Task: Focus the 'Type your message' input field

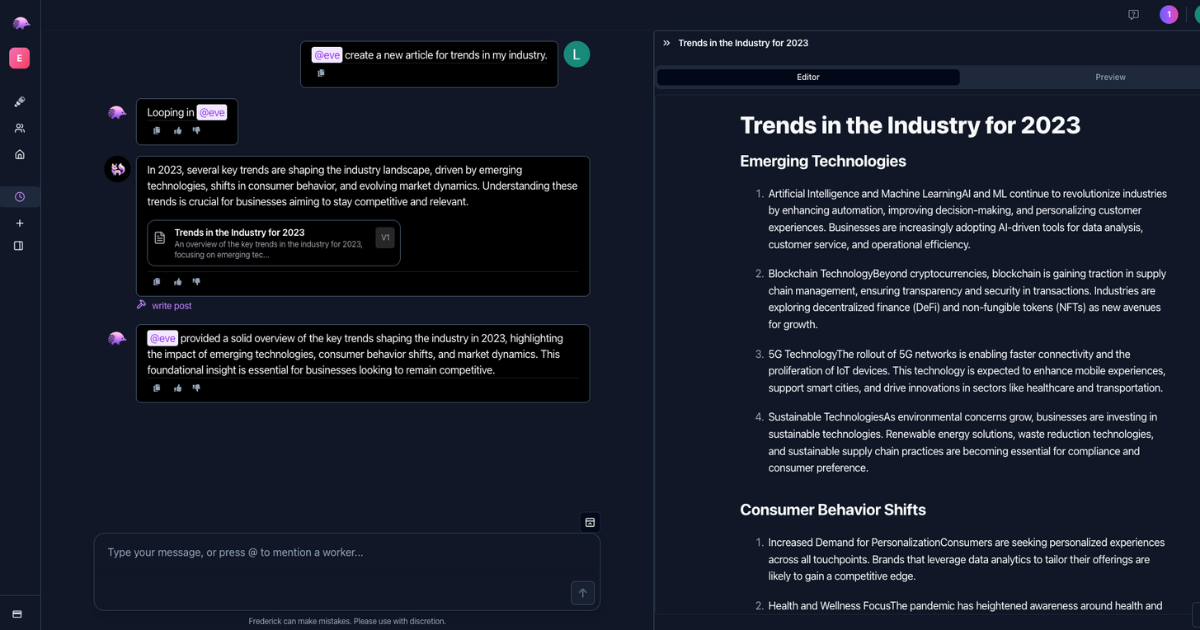Action: (x=347, y=571)
